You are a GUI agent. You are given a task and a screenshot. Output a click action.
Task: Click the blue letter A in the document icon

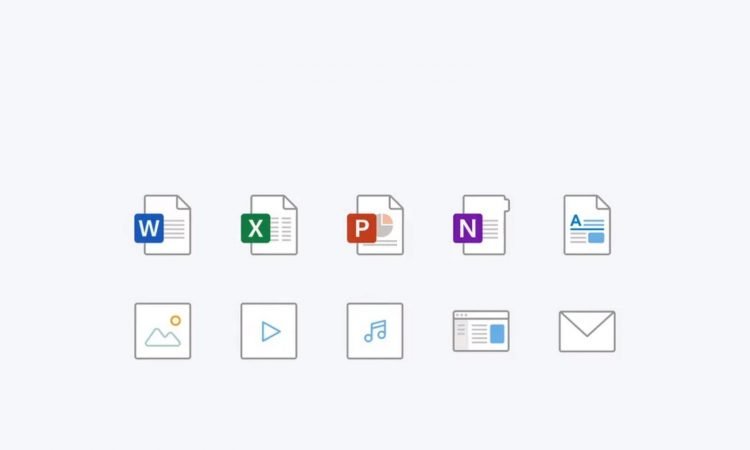coord(576,221)
